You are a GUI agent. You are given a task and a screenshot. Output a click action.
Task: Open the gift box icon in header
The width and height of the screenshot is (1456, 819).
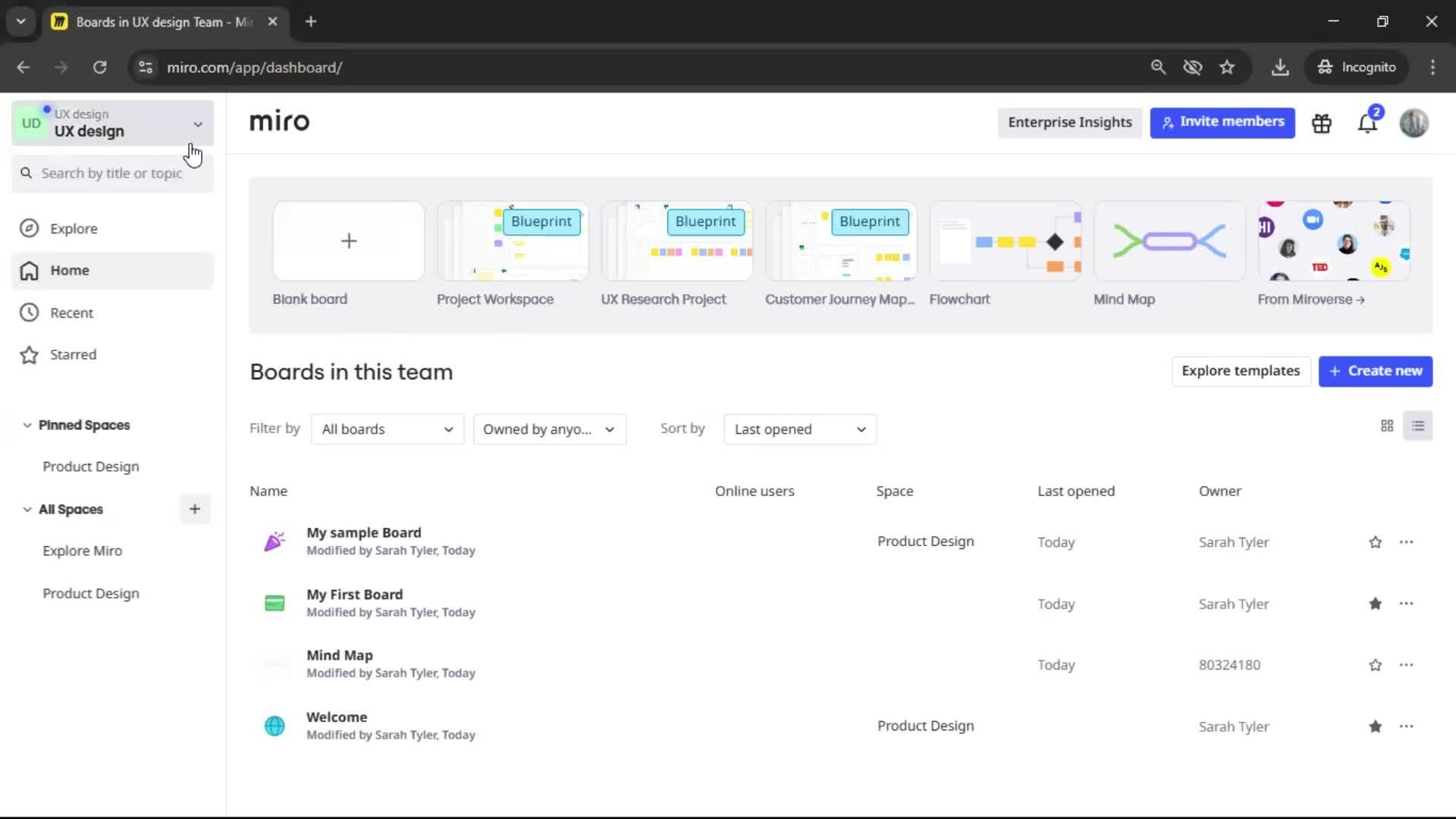tap(1322, 123)
